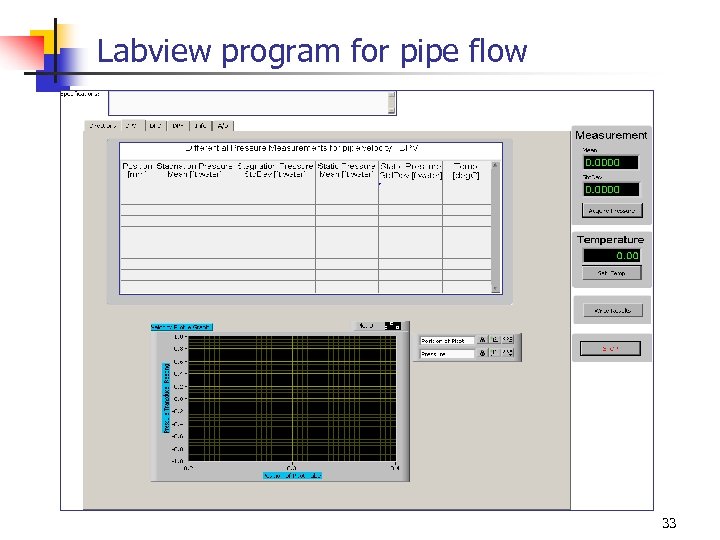Screen dimensions: 720x540
Task: Click the Write Results button
Action: 613,311
